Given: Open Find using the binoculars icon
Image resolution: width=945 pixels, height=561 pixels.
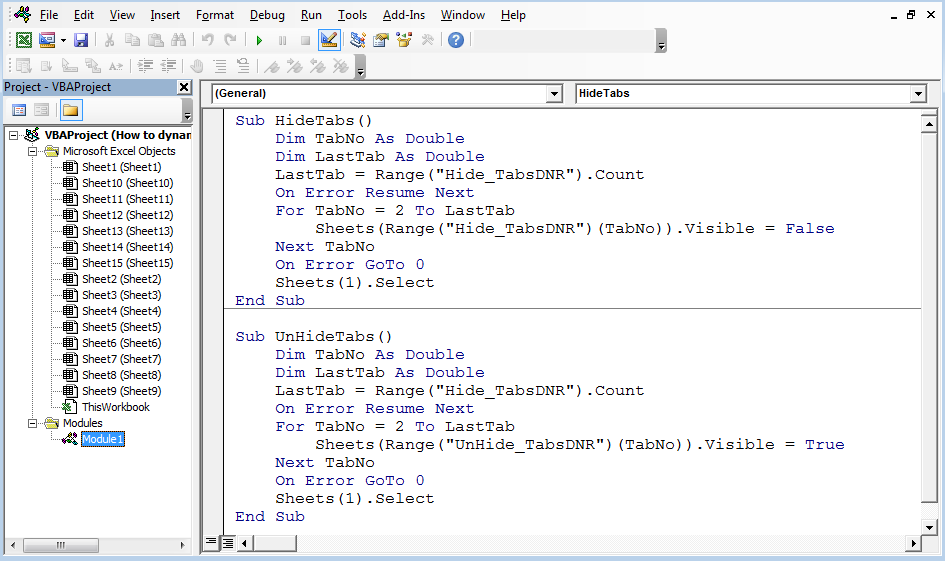Looking at the screenshot, I should 178,40.
